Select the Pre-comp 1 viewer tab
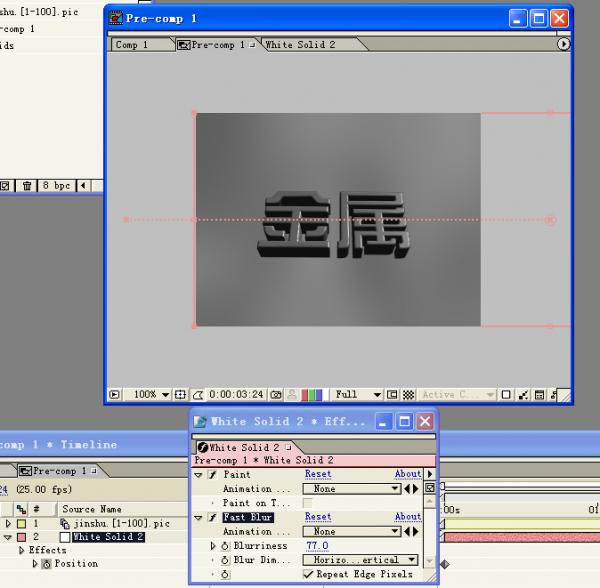The height and width of the screenshot is (588, 600). click(x=217, y=45)
